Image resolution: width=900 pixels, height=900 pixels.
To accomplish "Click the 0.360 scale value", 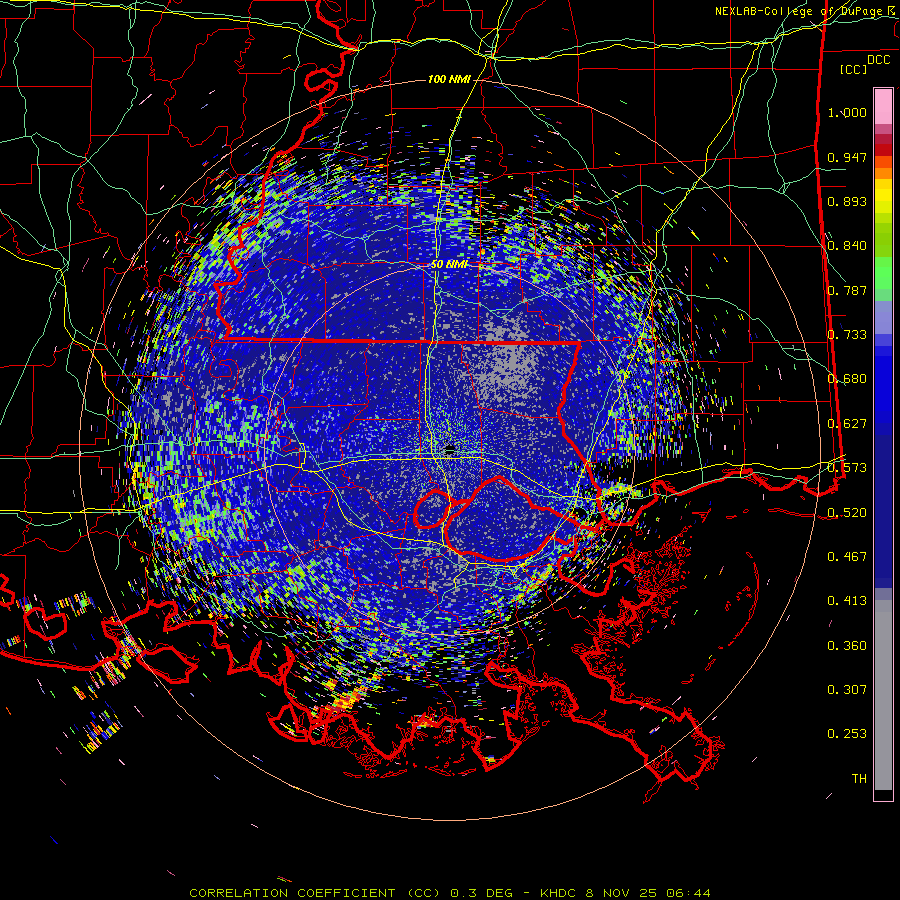I will (x=847, y=646).
